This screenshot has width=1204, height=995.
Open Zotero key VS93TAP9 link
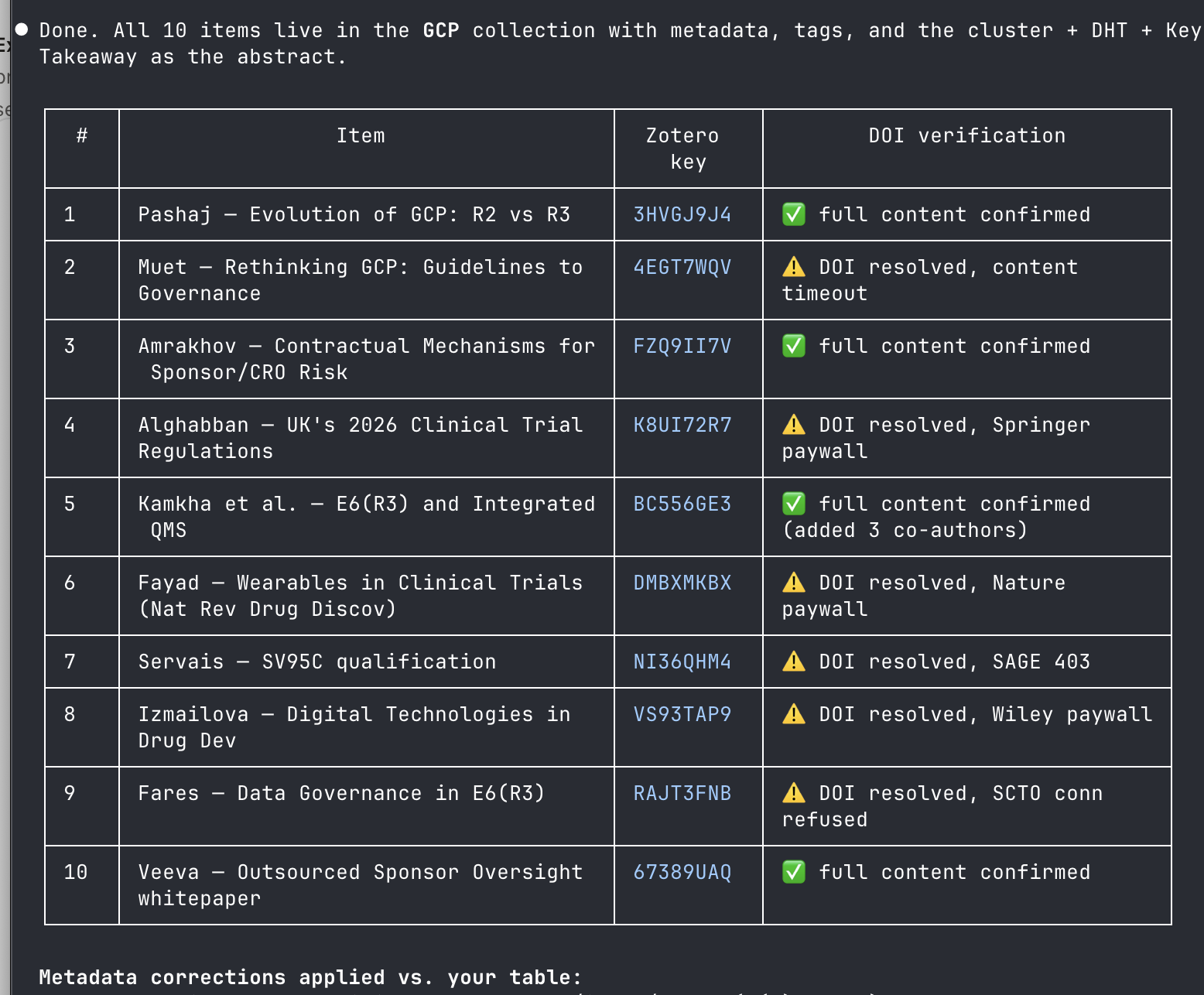[x=682, y=714]
